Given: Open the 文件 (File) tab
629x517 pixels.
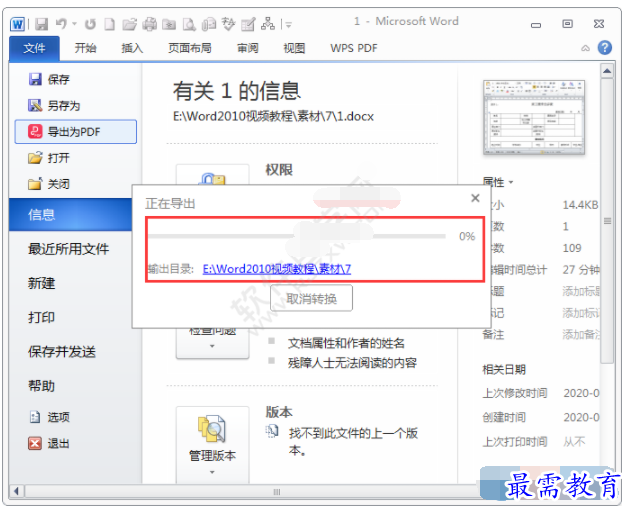Looking at the screenshot, I should [x=34, y=49].
